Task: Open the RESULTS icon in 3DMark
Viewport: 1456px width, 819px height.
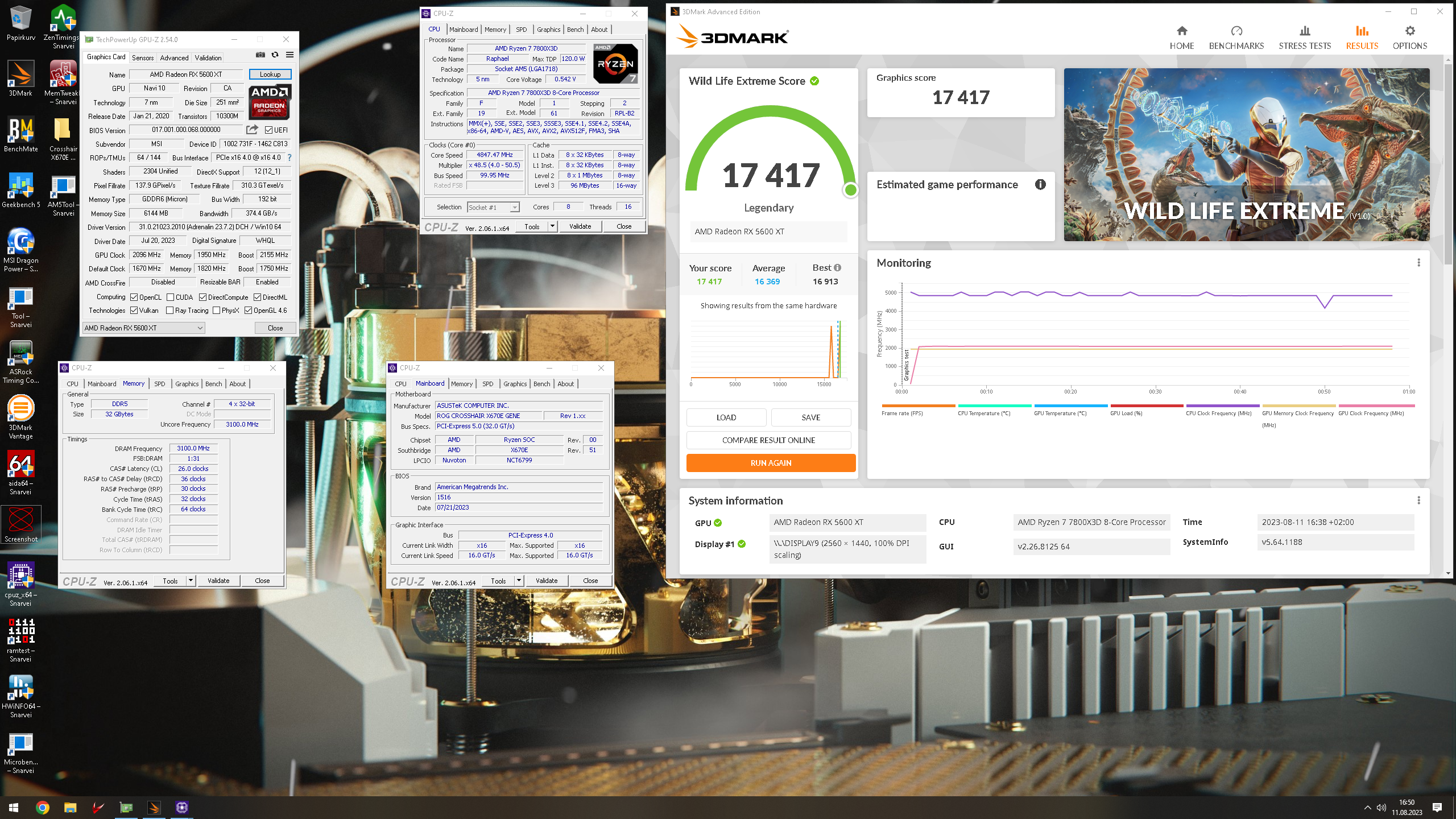Action: coord(1362,31)
